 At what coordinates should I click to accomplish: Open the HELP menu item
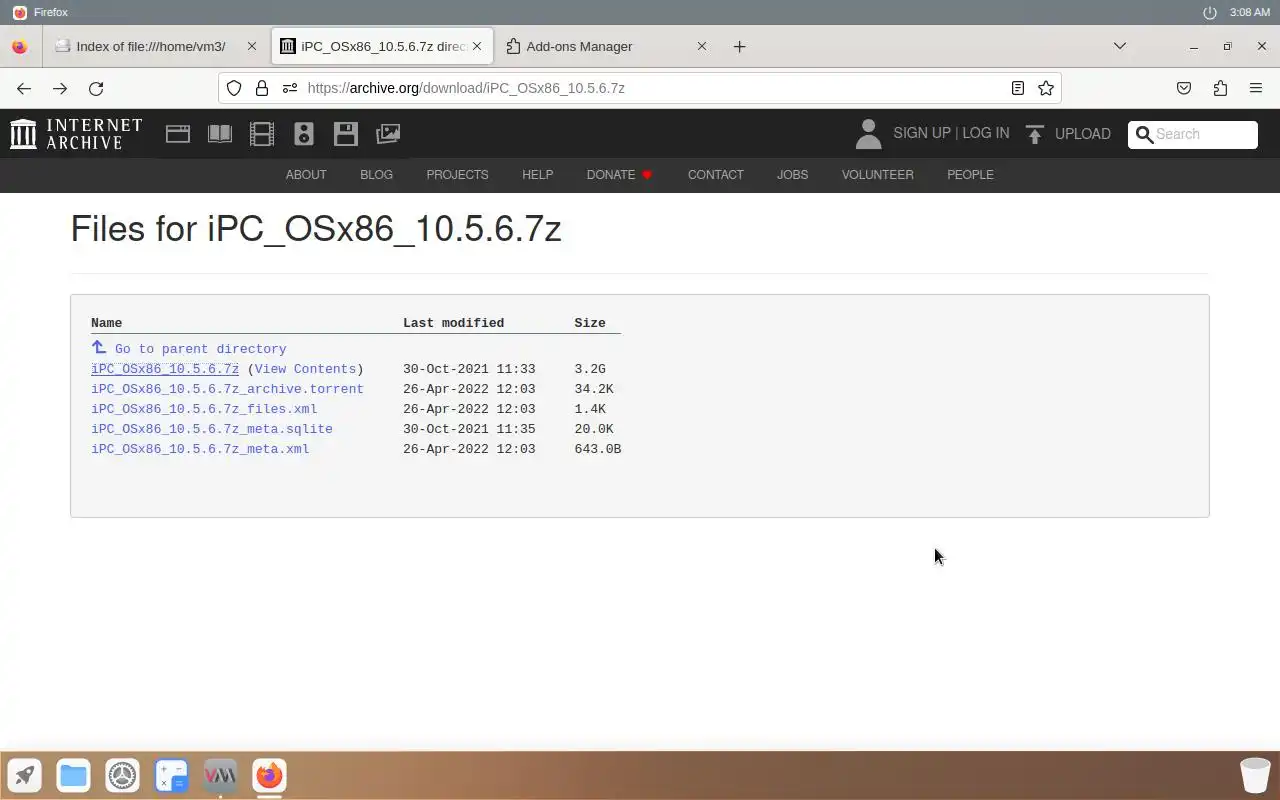537,175
